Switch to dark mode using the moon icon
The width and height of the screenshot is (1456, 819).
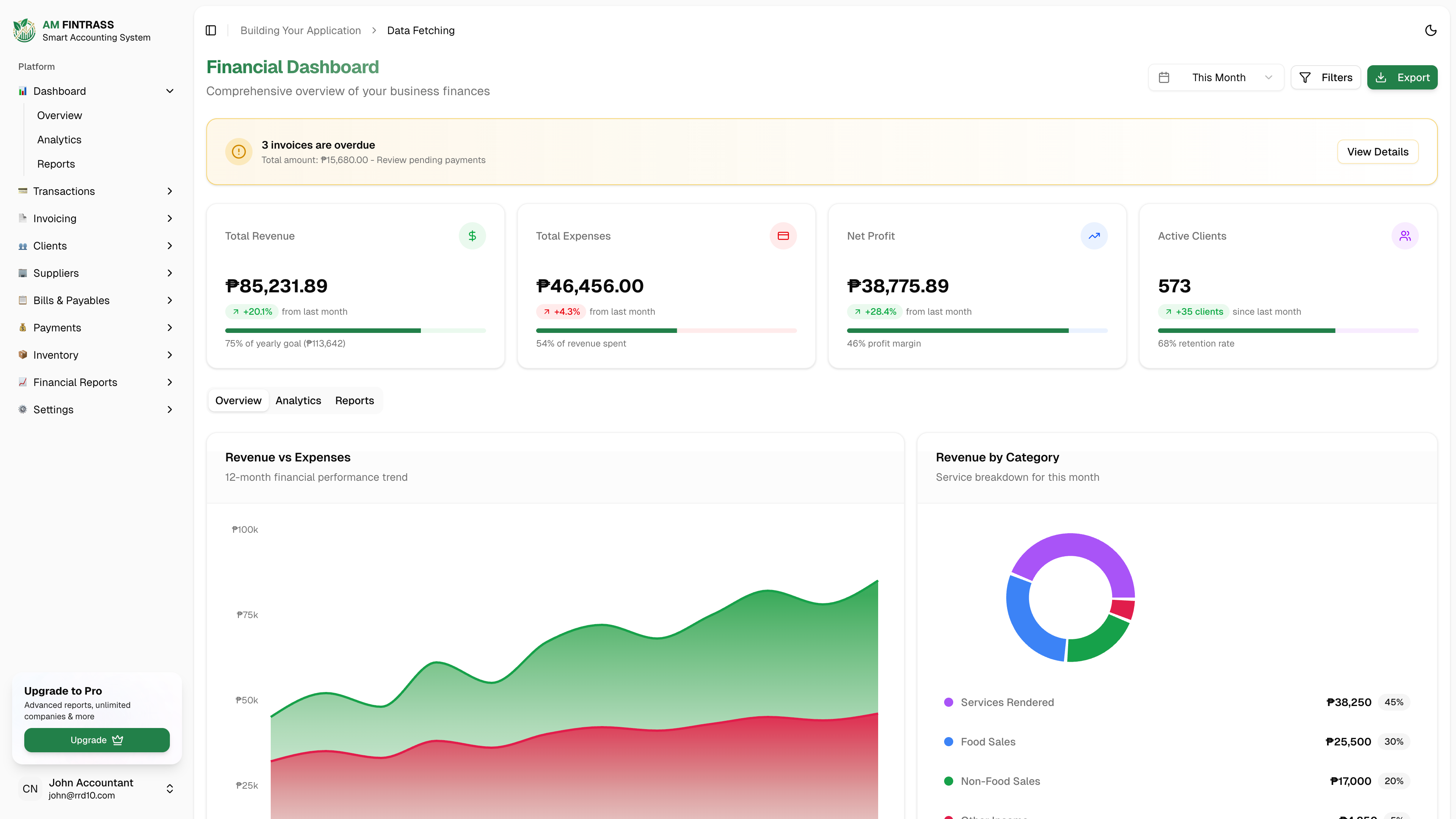1431,30
